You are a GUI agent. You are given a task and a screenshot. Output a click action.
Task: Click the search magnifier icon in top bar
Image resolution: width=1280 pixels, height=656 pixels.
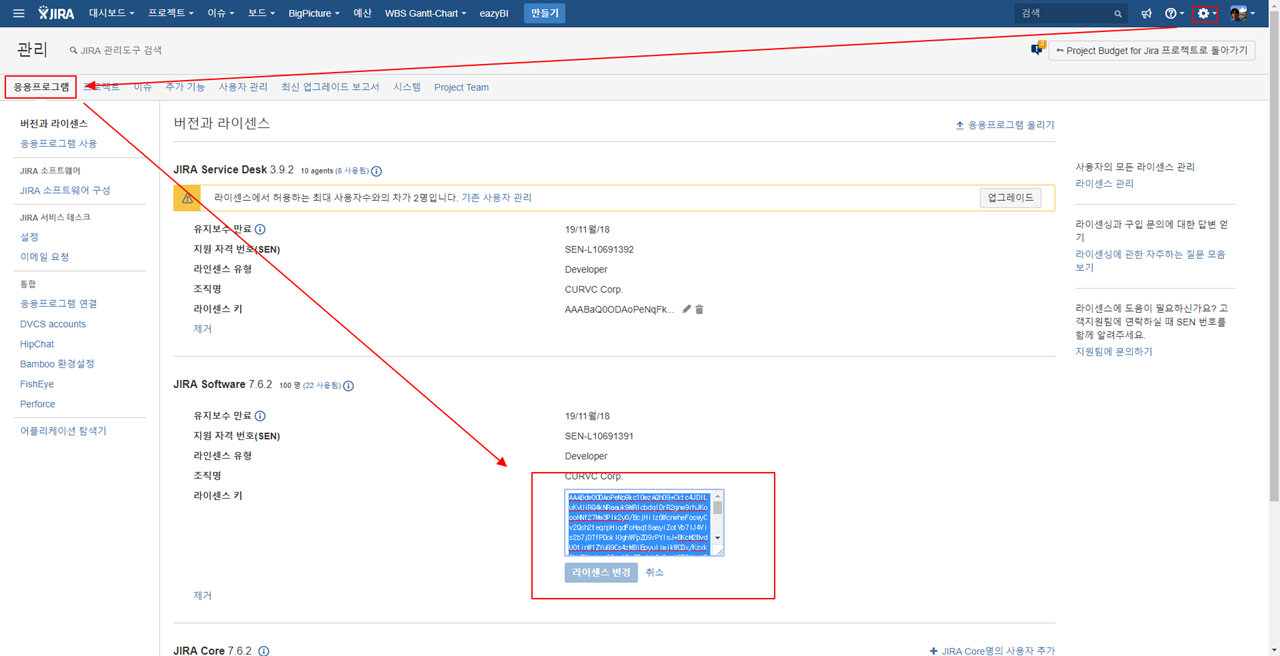(1118, 14)
